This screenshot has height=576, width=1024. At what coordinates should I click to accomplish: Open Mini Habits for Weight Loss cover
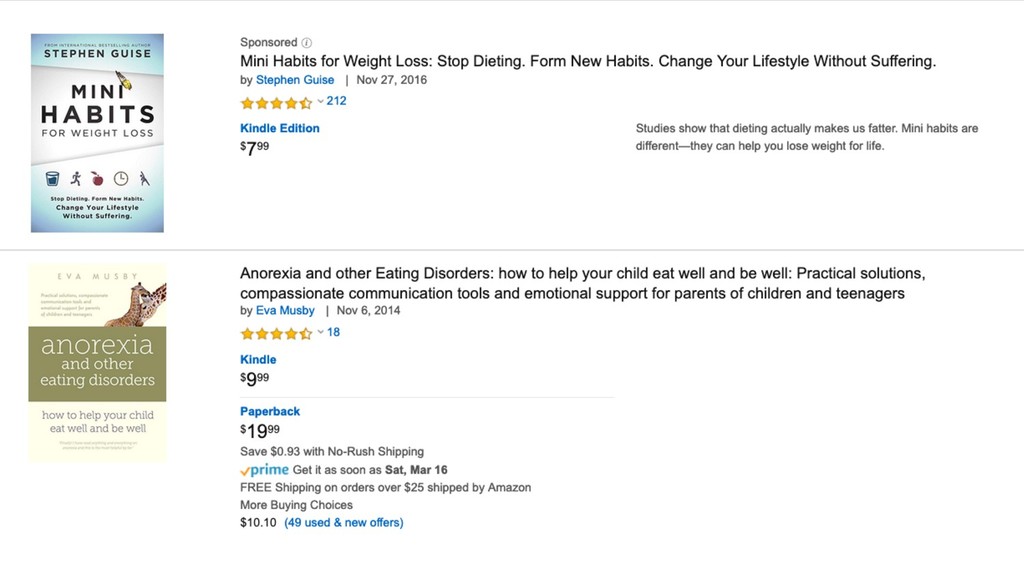[97, 133]
